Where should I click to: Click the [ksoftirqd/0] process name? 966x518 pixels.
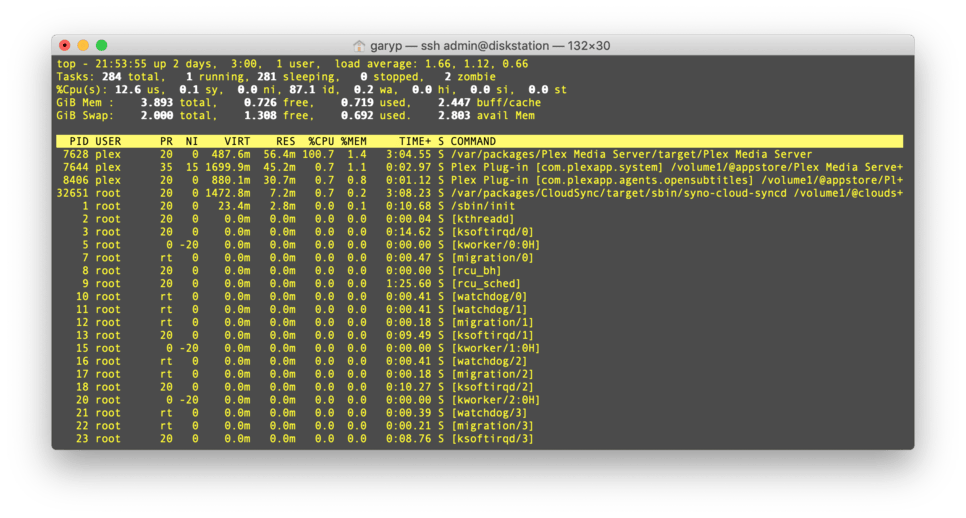tap(492, 232)
